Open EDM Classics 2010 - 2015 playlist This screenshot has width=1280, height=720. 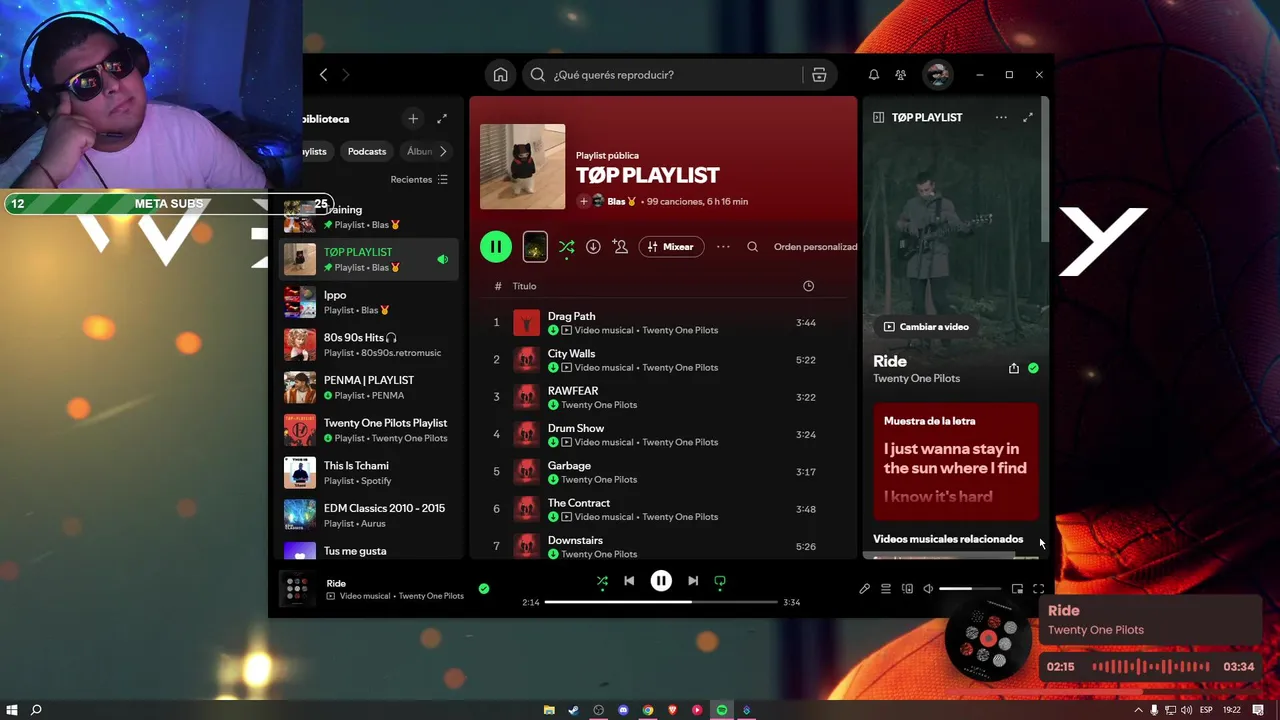[x=369, y=515]
